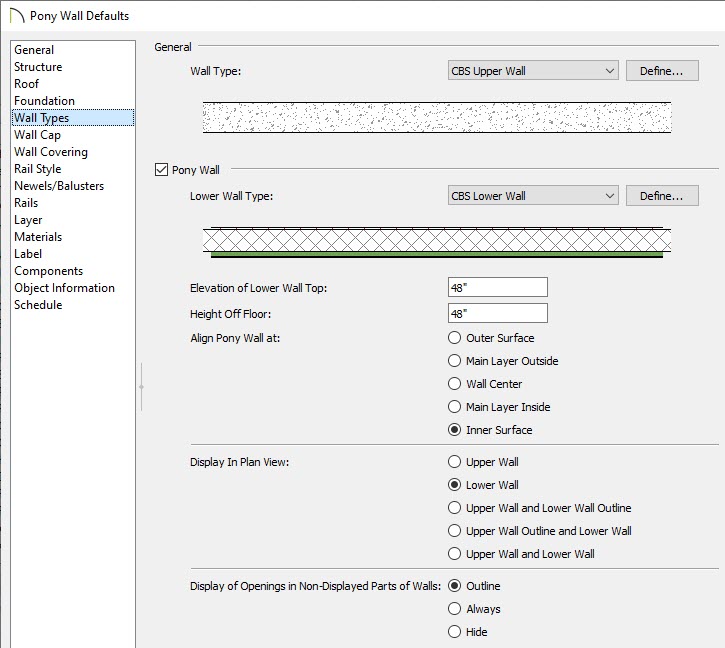Click the upper wall type preview image

[x=437, y=117]
